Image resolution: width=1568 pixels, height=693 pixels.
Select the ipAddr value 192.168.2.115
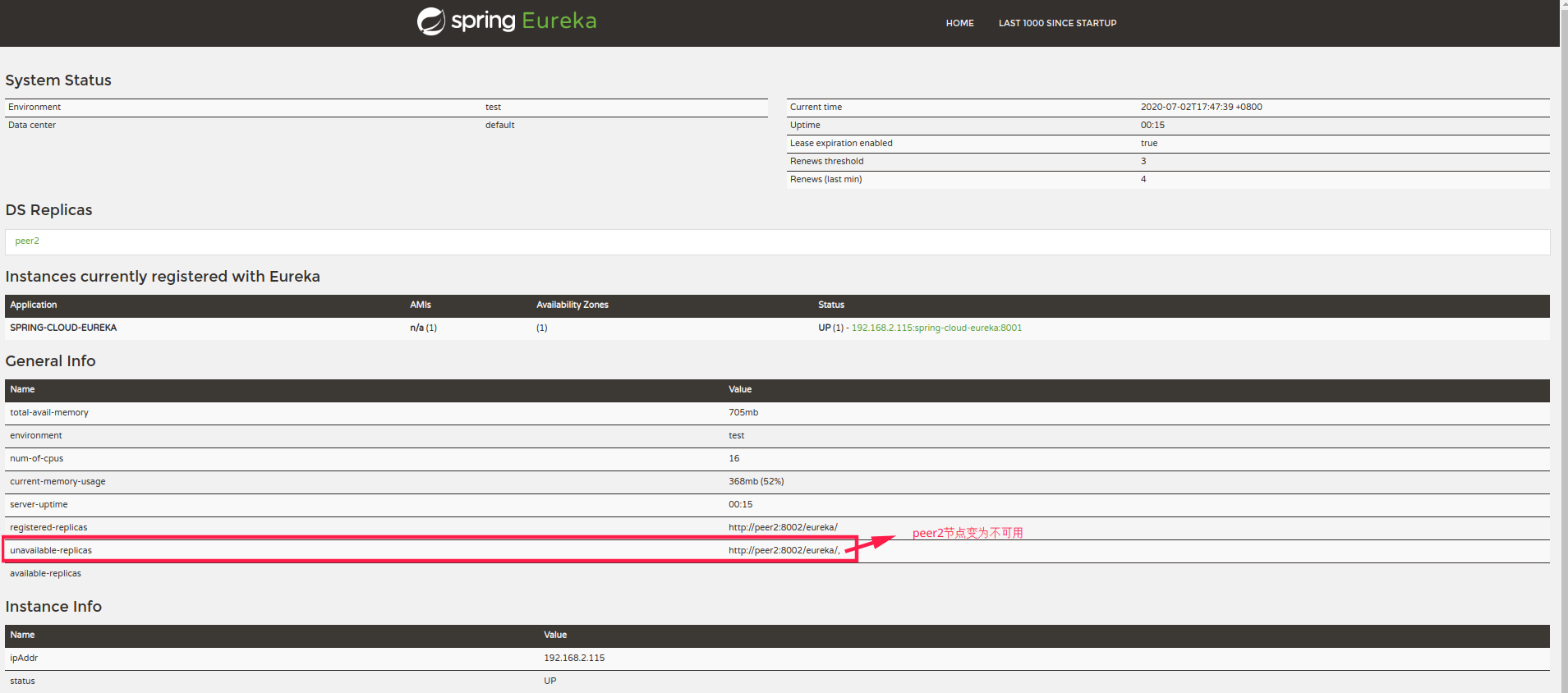tap(574, 658)
